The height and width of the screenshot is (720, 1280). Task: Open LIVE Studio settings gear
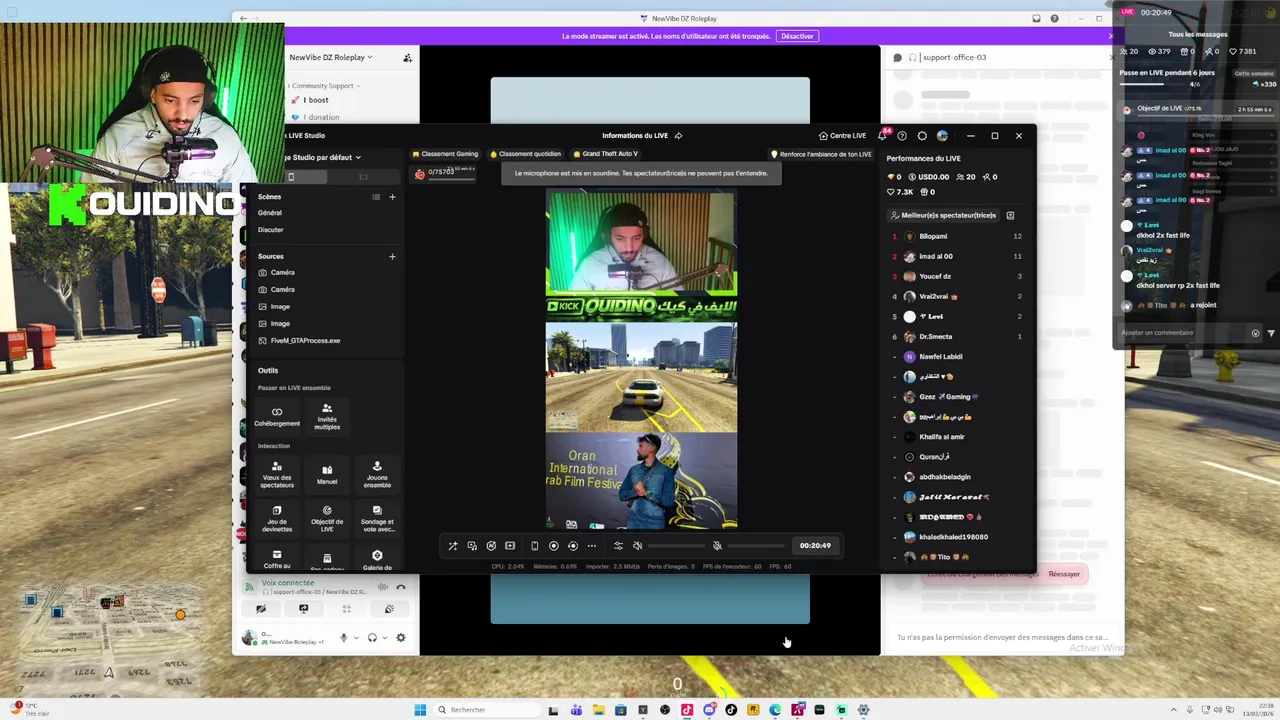tap(922, 136)
